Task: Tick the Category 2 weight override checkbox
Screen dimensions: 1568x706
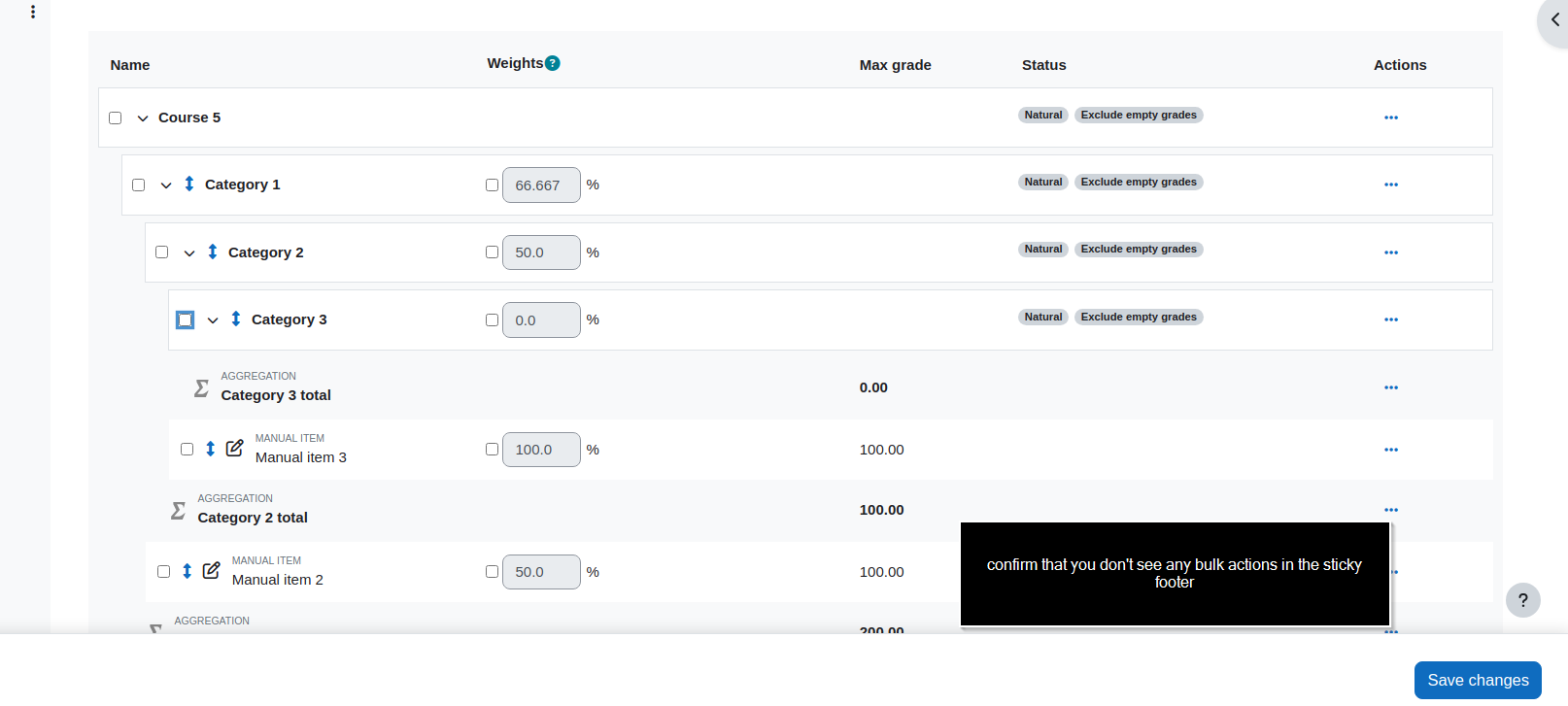Action: [493, 252]
